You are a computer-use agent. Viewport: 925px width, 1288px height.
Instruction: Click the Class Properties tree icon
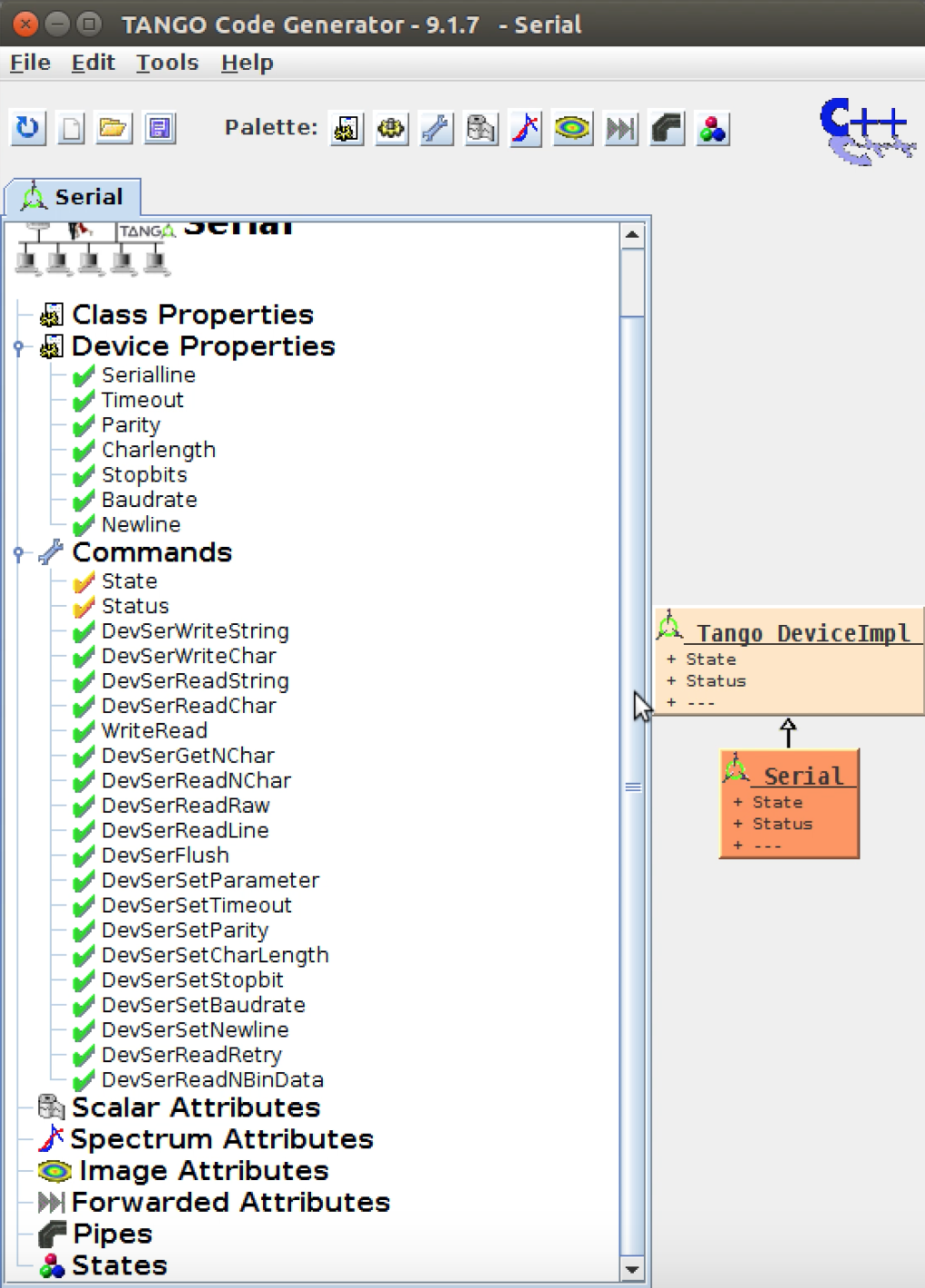click(x=52, y=315)
